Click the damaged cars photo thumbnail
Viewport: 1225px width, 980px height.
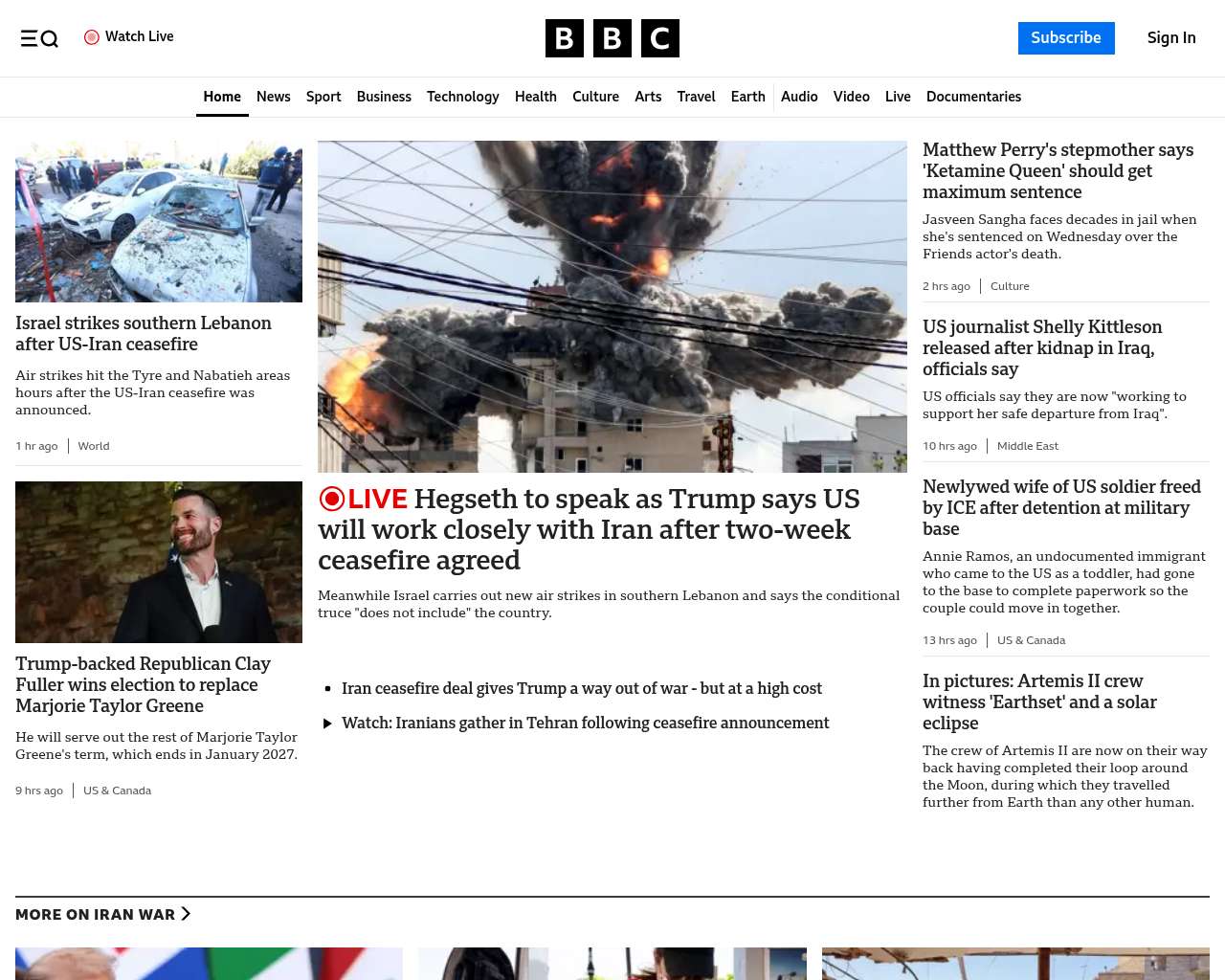coord(159,221)
